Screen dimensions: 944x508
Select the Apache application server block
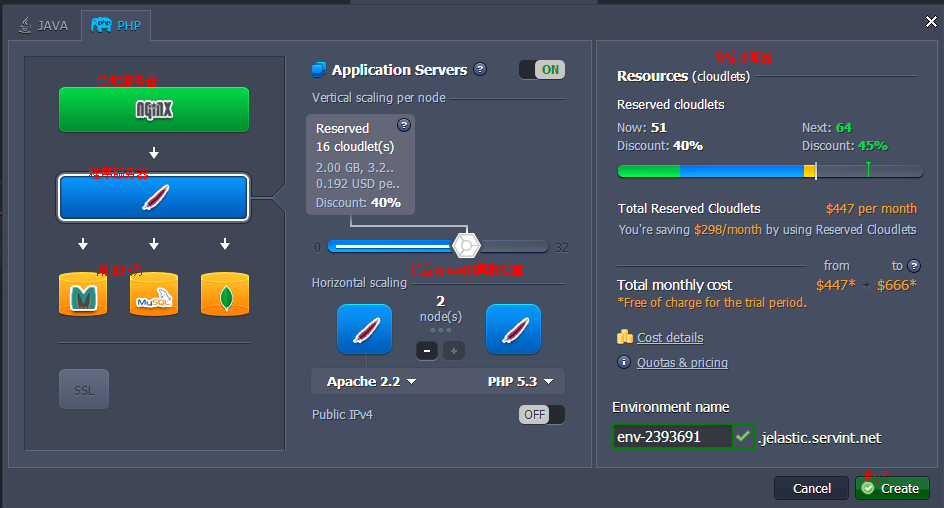[x=154, y=197]
